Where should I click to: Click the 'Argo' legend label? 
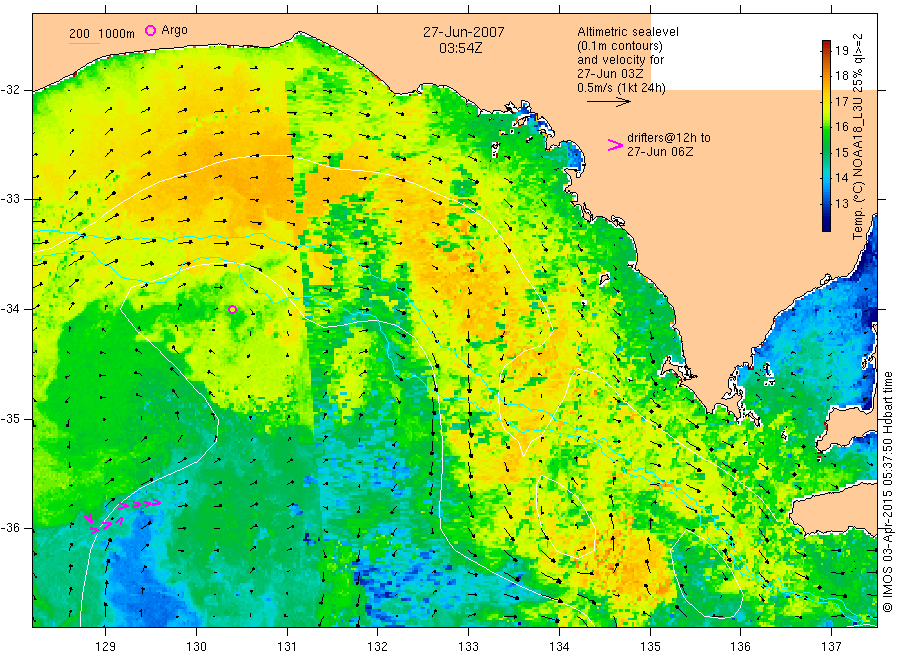point(174,30)
